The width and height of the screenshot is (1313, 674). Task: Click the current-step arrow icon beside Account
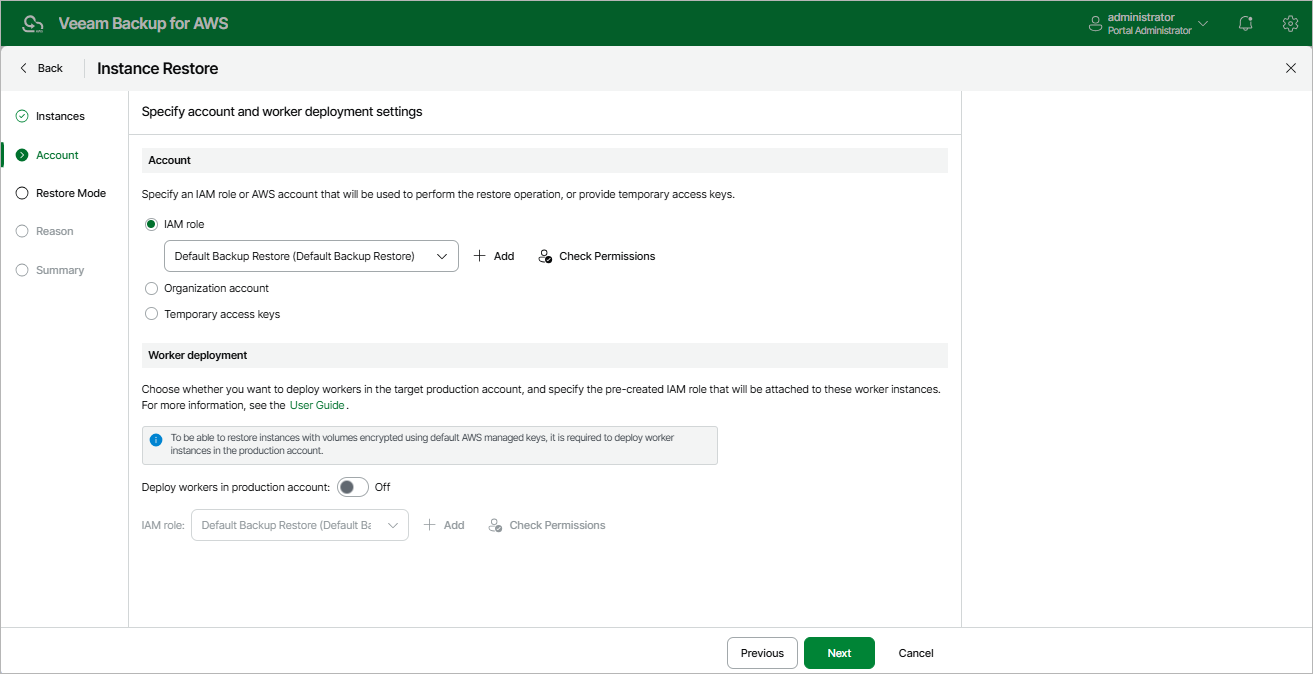tap(22, 155)
